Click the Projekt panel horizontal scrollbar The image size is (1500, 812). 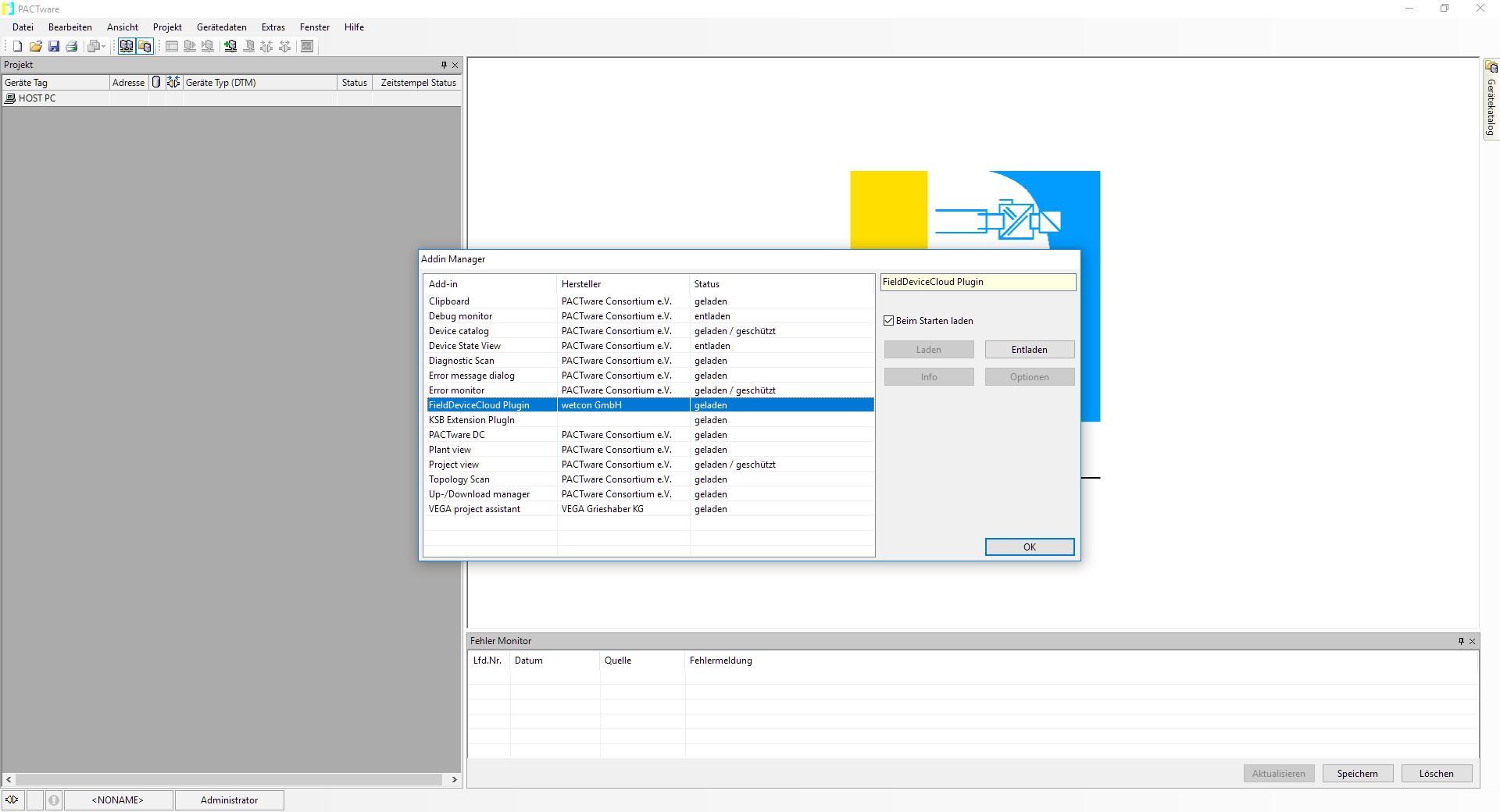pos(229,779)
